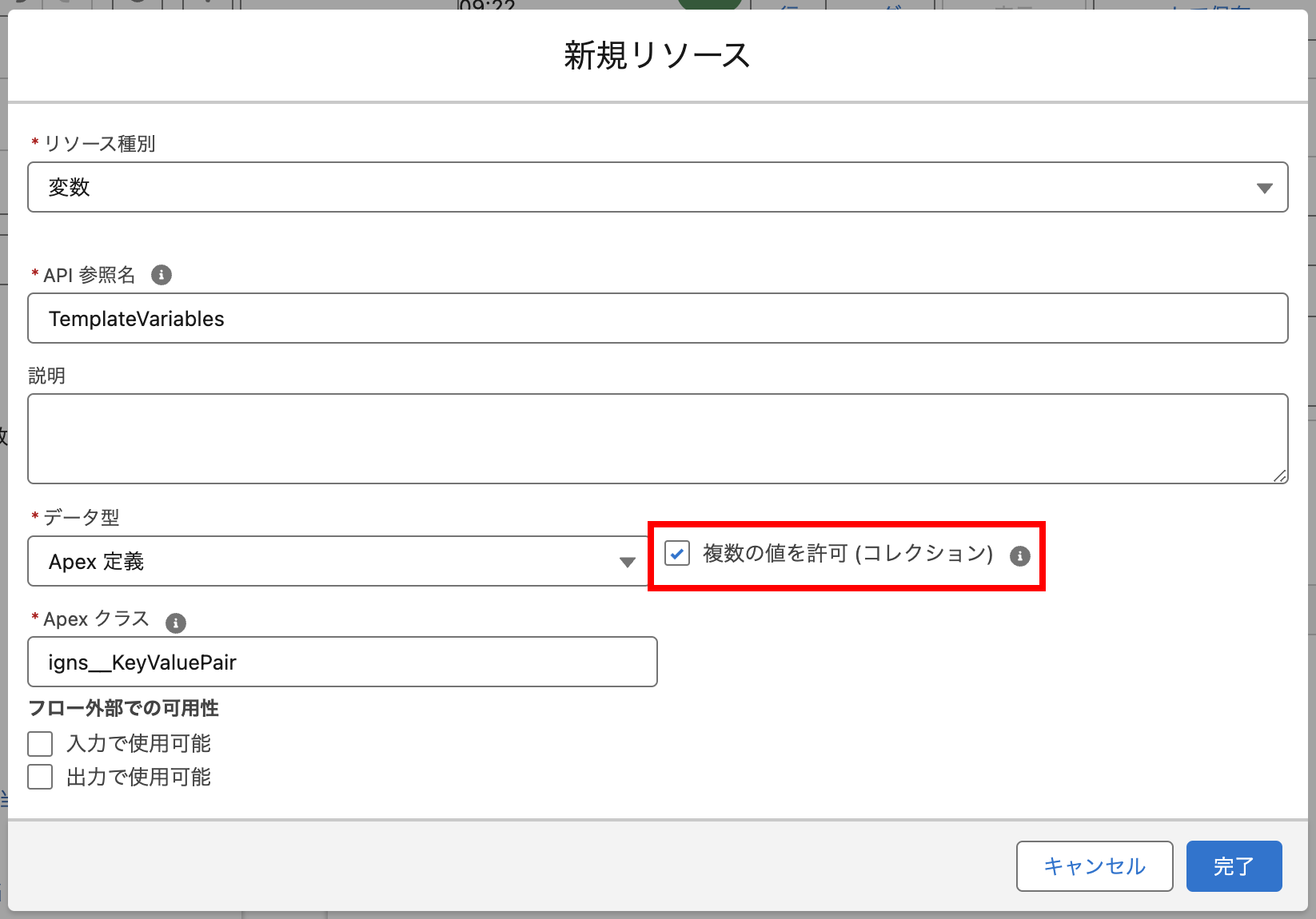The height and width of the screenshot is (919, 1316).
Task: Click the resize handle of the 説明 textarea
Action: pos(1279,475)
